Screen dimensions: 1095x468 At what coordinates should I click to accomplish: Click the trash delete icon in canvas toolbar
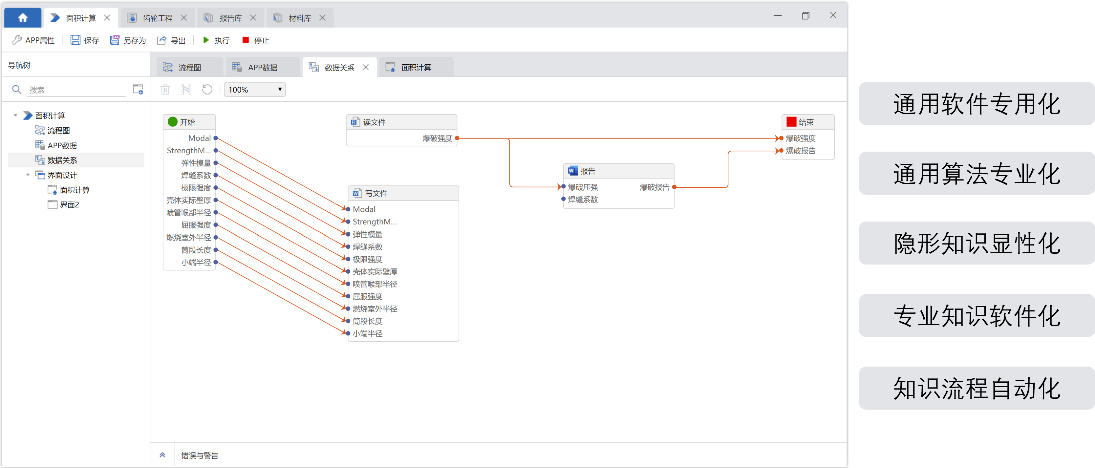166,89
